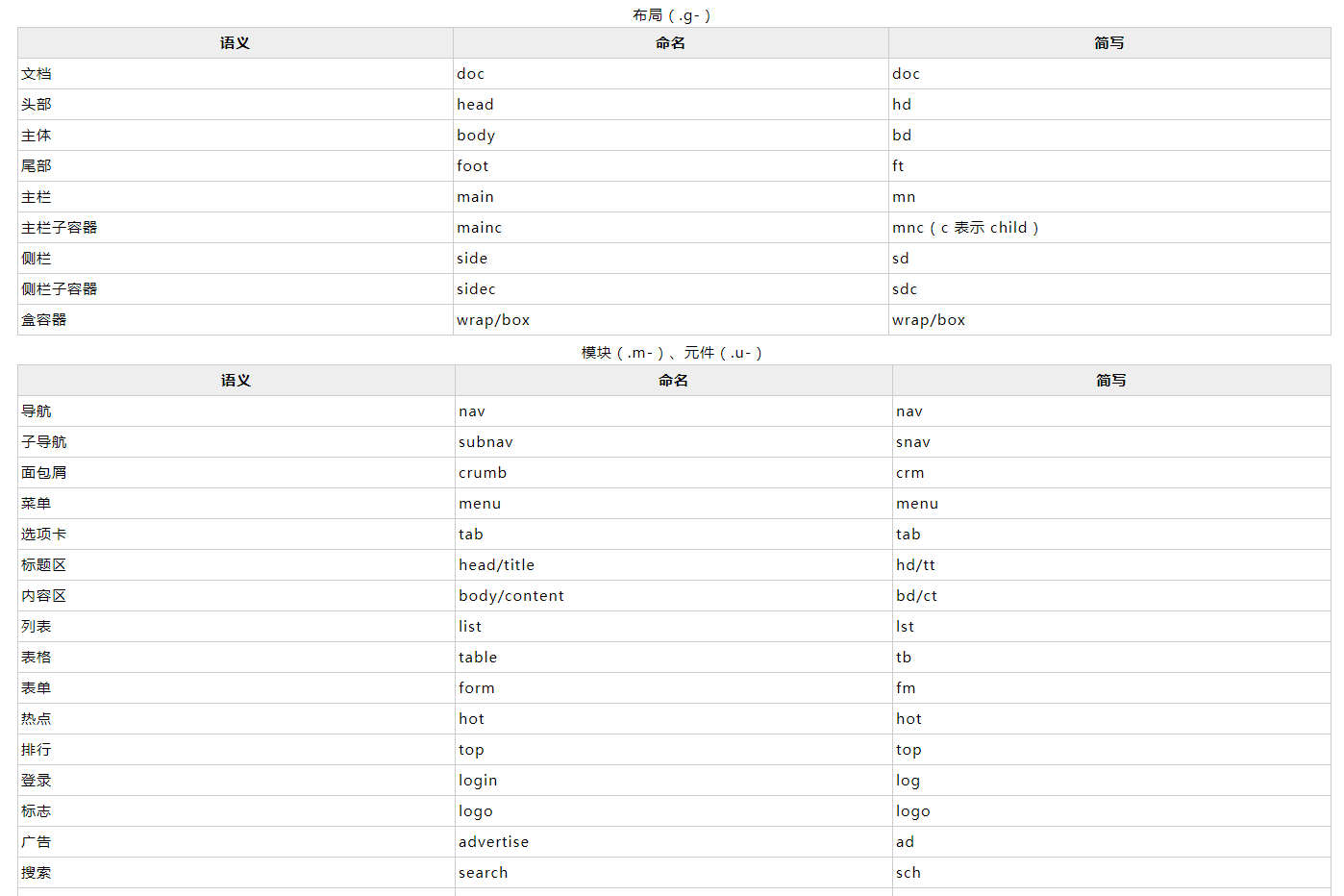
Task: Select the "侧栏子容器" semantic cell
Action: pos(60,289)
